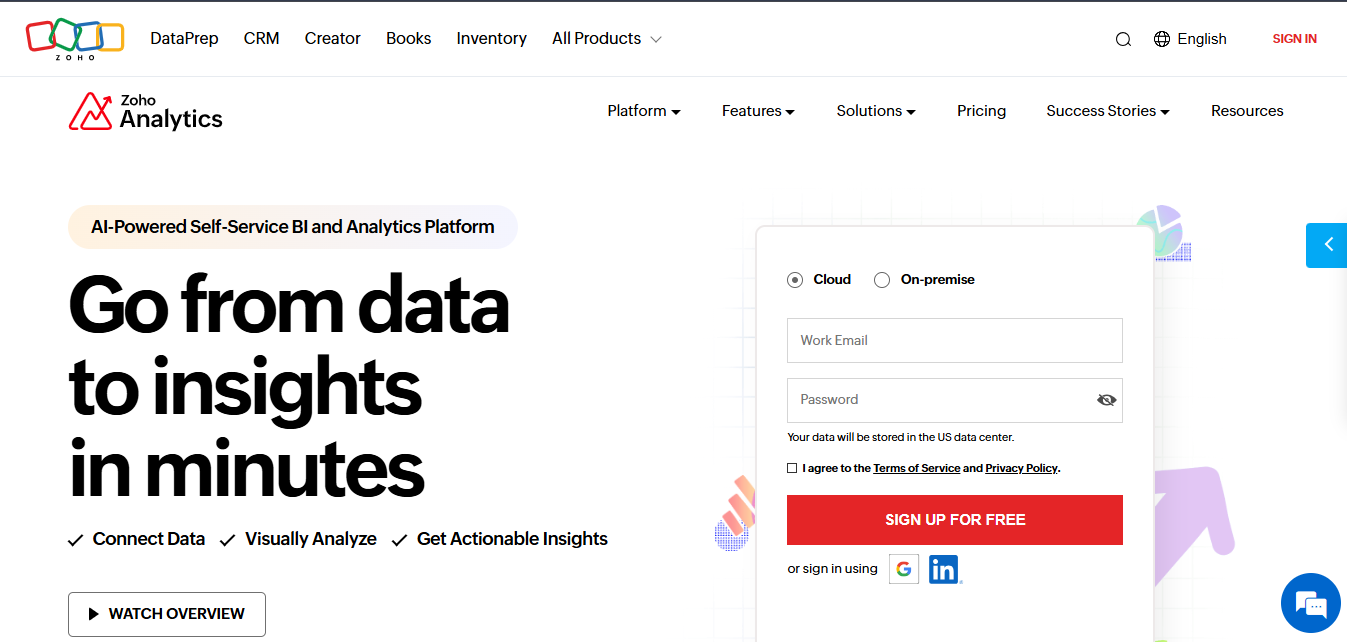Open the search magnifier icon
The height and width of the screenshot is (642, 1347).
1123,39
